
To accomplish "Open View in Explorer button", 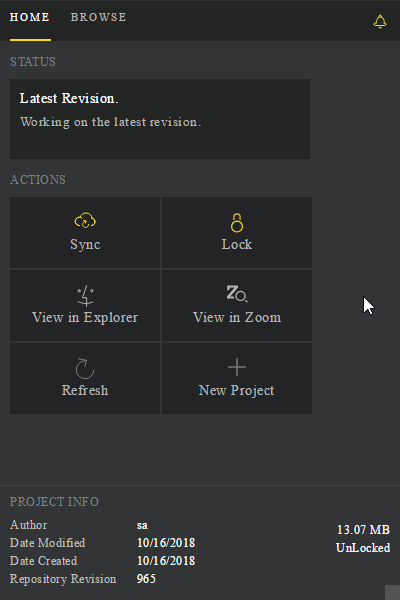I will (x=85, y=305).
